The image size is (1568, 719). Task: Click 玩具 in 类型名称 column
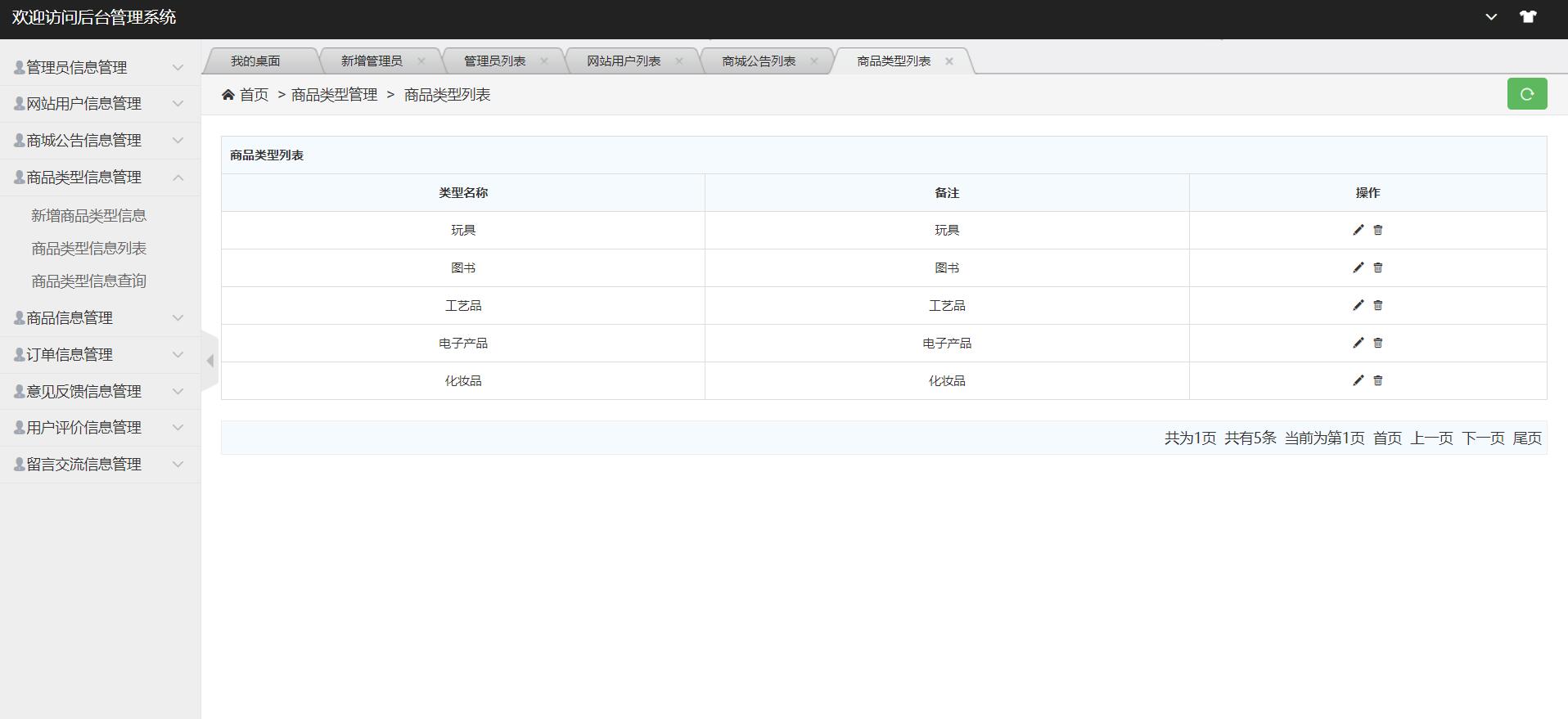click(463, 230)
